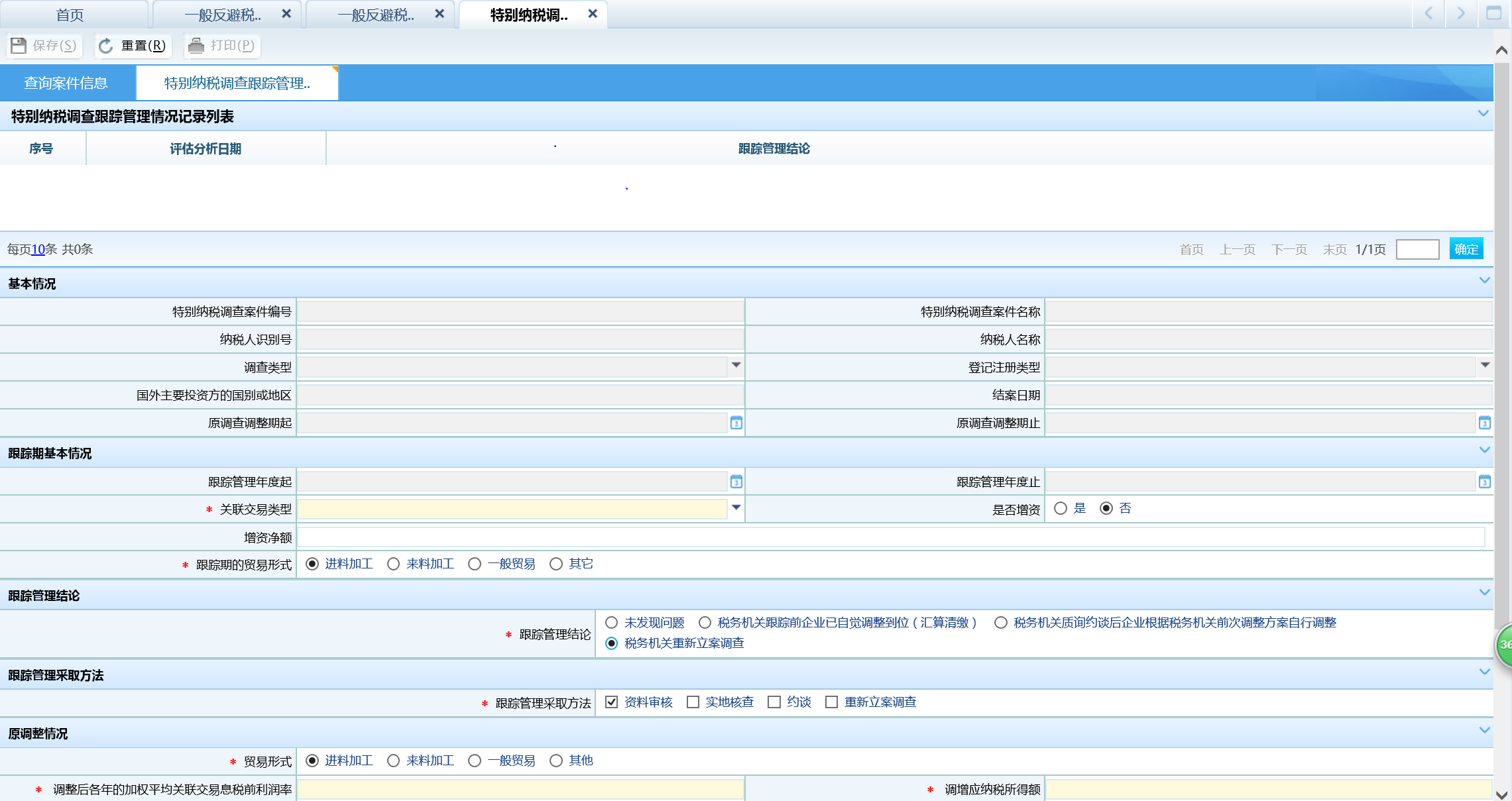The width and height of the screenshot is (1512, 801).
Task: Open calendar for 跟踪管理年度止
Action: pyautogui.click(x=1485, y=482)
